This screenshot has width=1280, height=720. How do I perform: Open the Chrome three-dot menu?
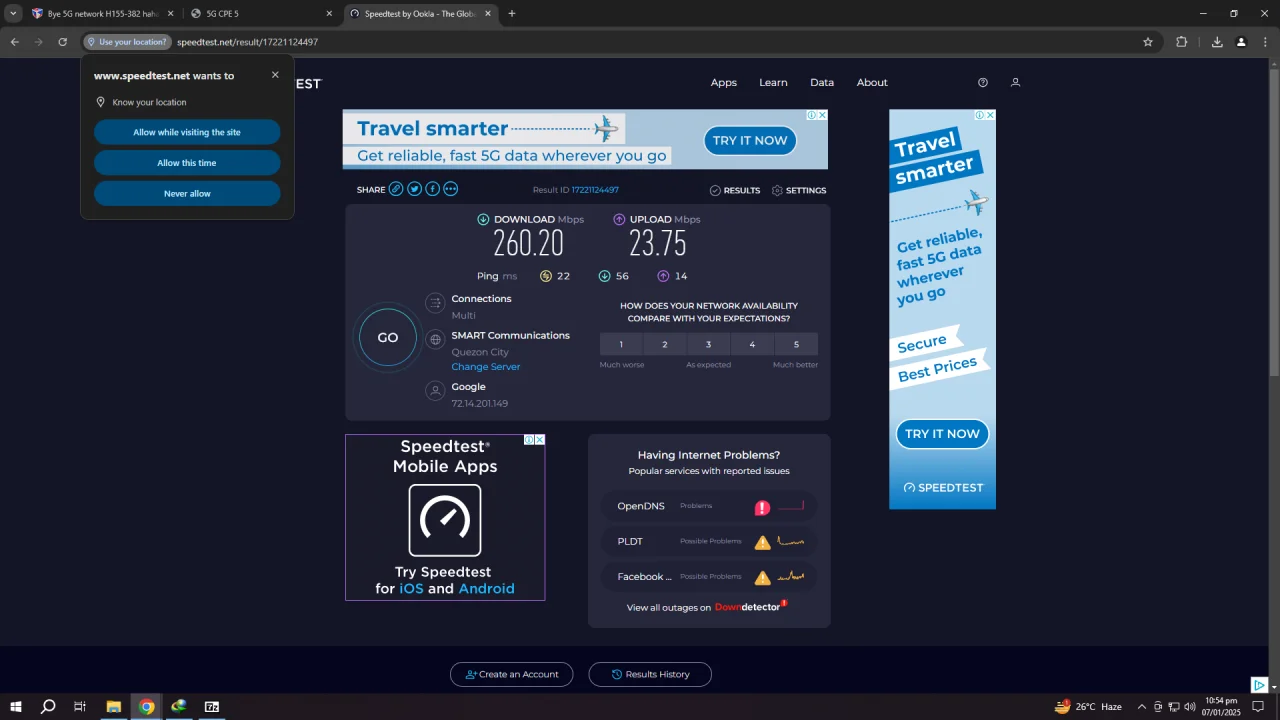tap(1266, 42)
